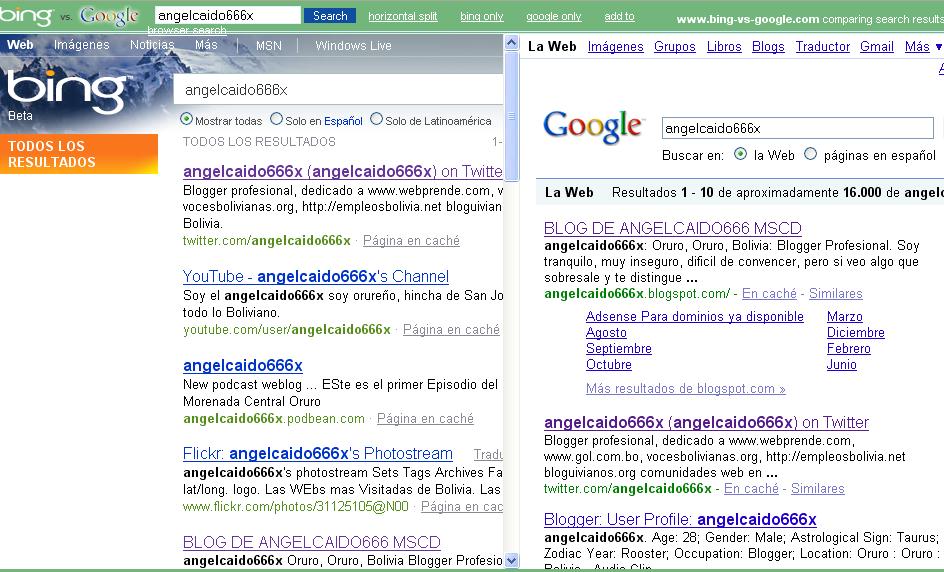Select the Solo de Latinoamérica radio button
The image size is (944, 572).
point(376,119)
